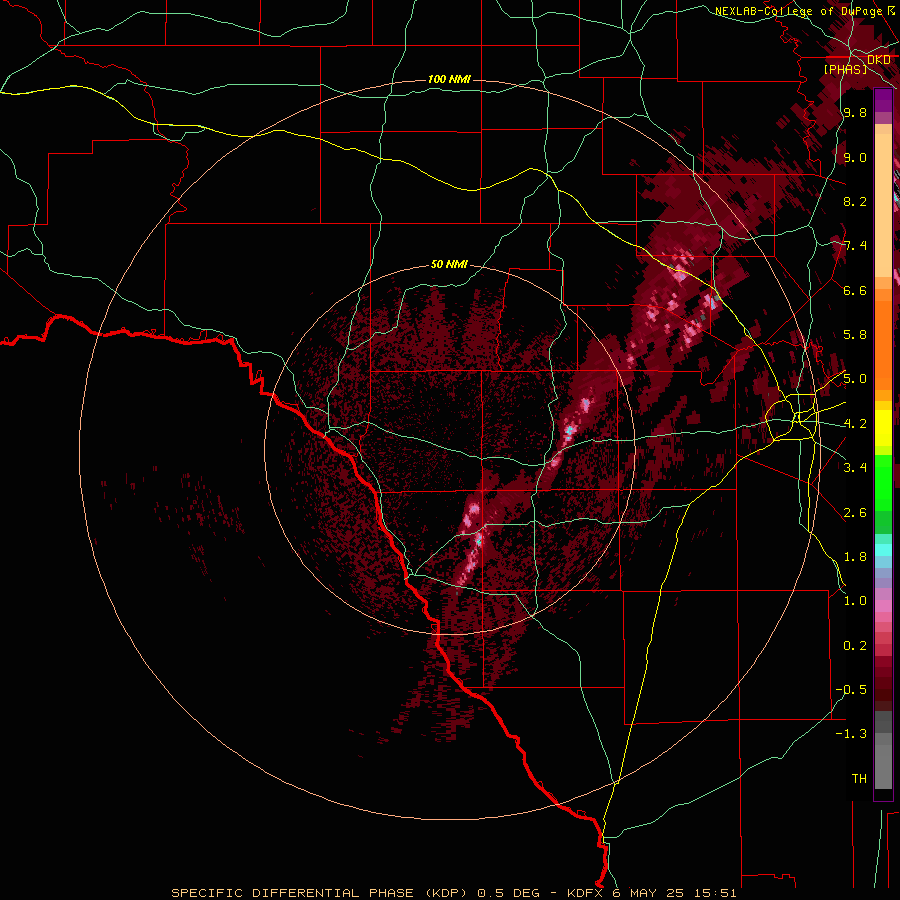This screenshot has height=900, width=900.
Task: Click the 1.8 scale value
Action: point(855,557)
